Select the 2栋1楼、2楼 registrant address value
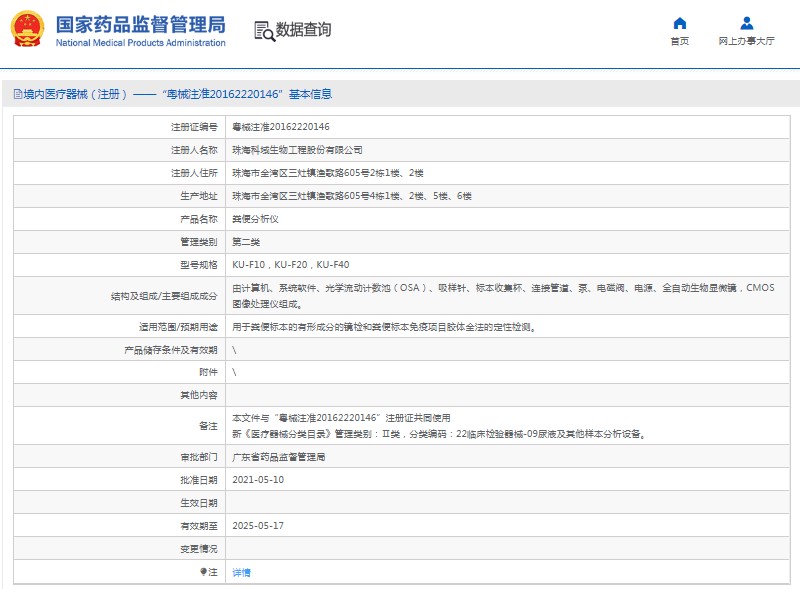This screenshot has width=800, height=589. click(x=328, y=173)
